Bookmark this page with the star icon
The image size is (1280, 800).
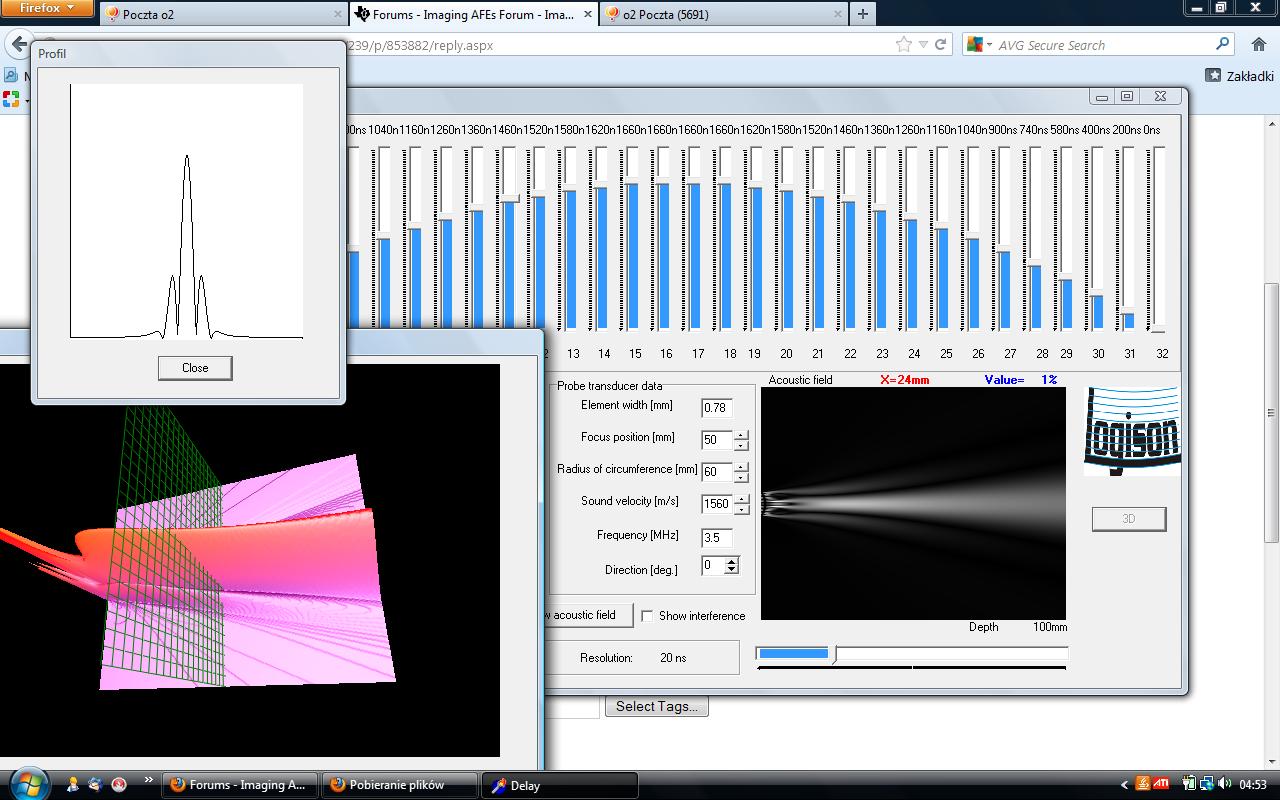click(x=904, y=45)
